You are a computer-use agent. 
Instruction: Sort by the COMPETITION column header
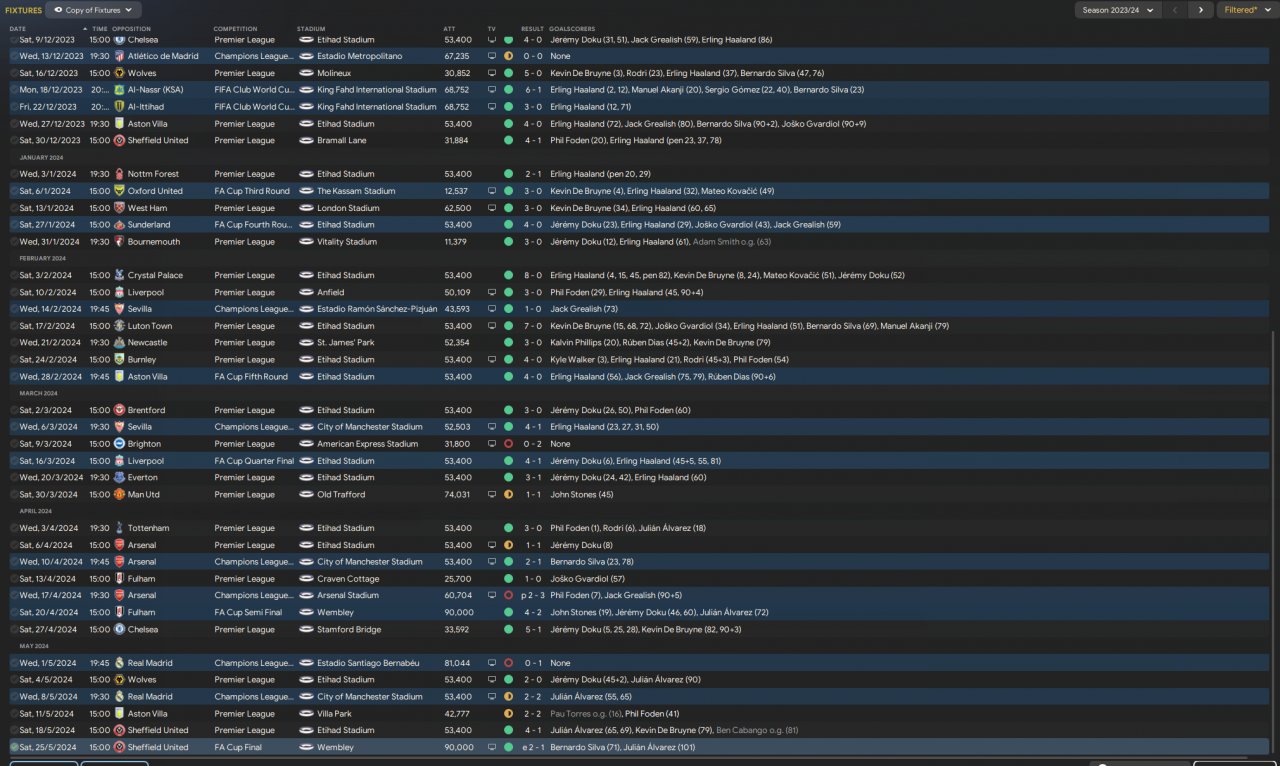coord(235,29)
